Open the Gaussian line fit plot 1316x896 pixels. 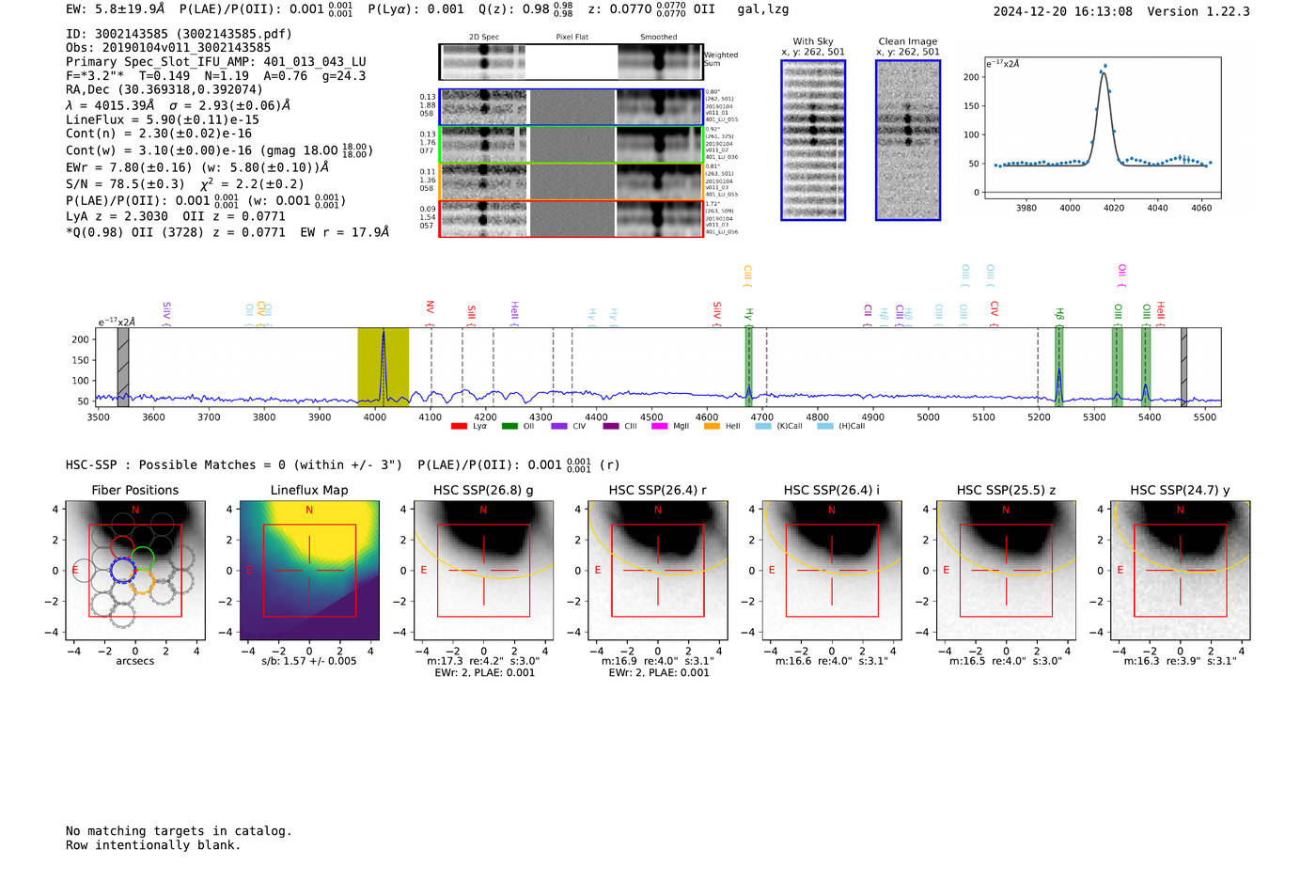[x=1102, y=129]
